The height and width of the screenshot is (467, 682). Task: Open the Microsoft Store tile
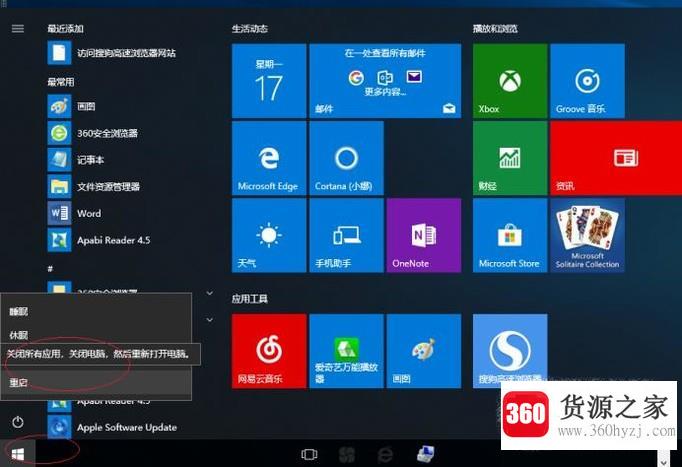coord(510,235)
